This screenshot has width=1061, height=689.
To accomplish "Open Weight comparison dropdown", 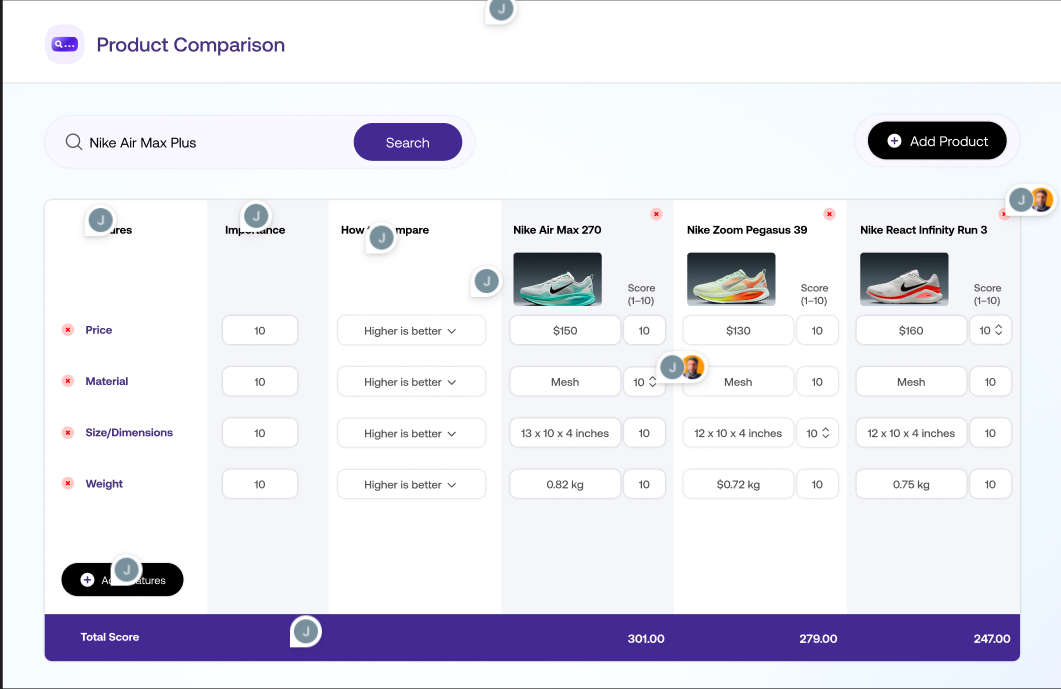I will pyautogui.click(x=411, y=485).
